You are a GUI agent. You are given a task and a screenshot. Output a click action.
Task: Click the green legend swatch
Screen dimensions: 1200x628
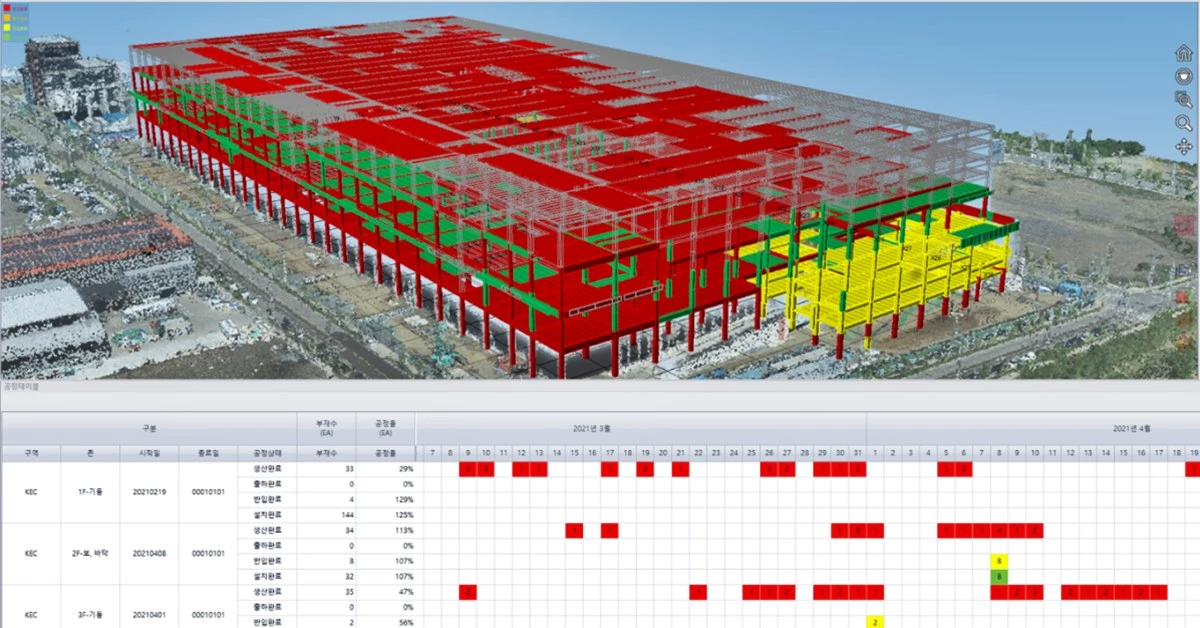7,38
